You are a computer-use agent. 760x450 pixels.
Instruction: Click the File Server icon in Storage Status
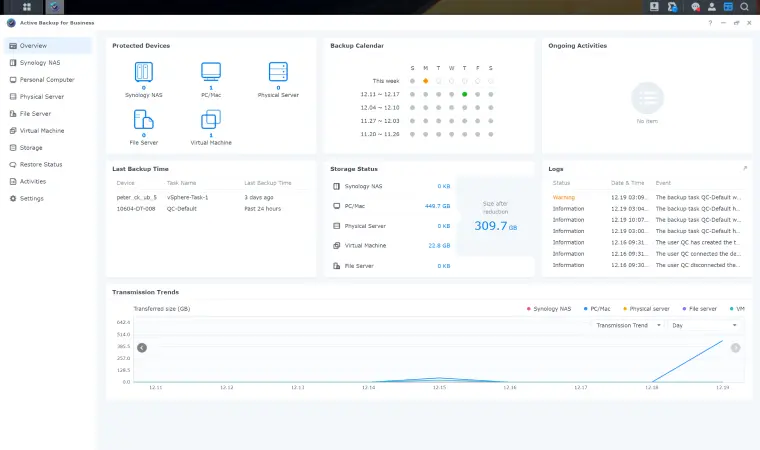coord(336,266)
